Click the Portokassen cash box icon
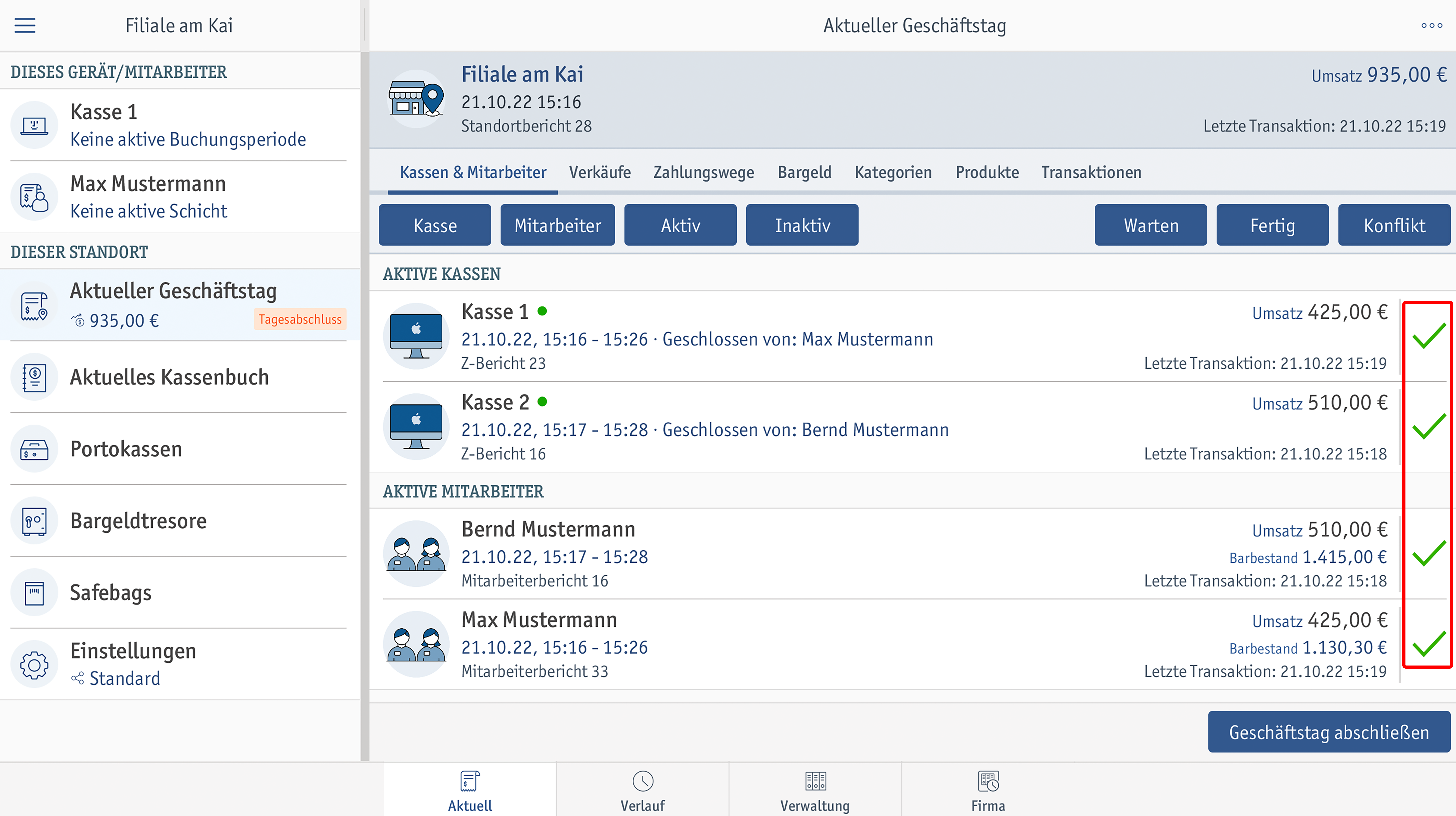The height and width of the screenshot is (816, 1456). (34, 449)
